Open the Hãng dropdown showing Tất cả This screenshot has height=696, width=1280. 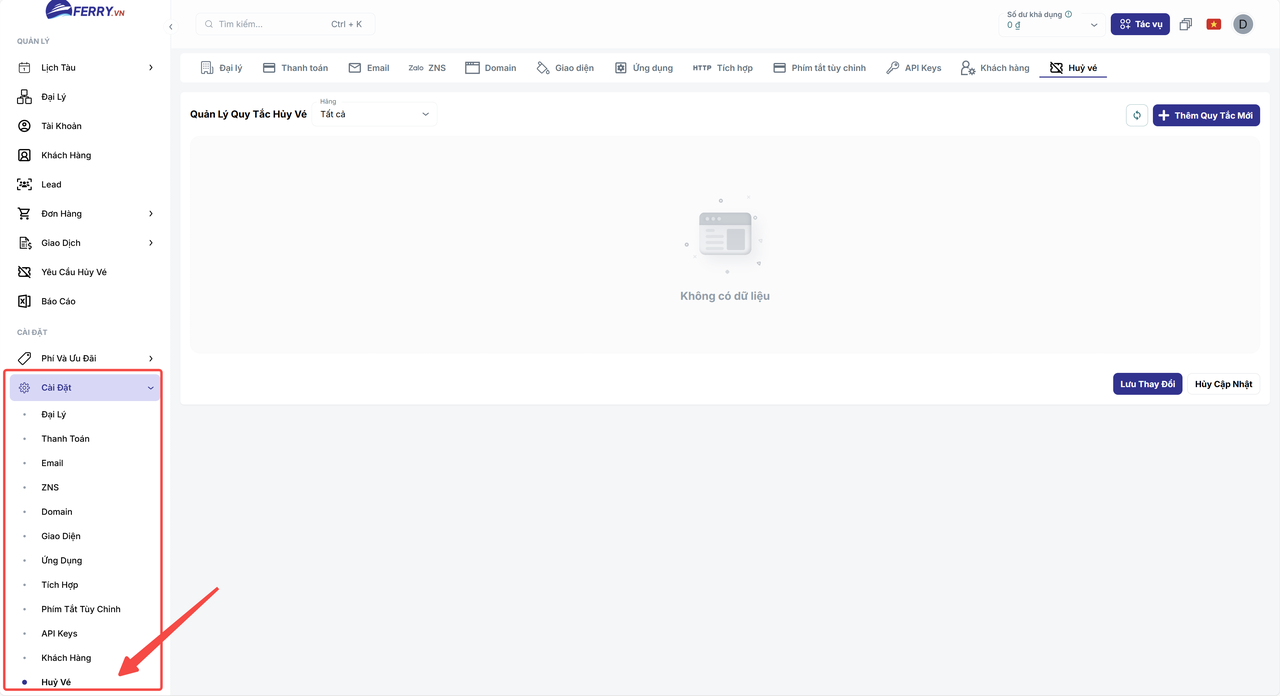376,113
